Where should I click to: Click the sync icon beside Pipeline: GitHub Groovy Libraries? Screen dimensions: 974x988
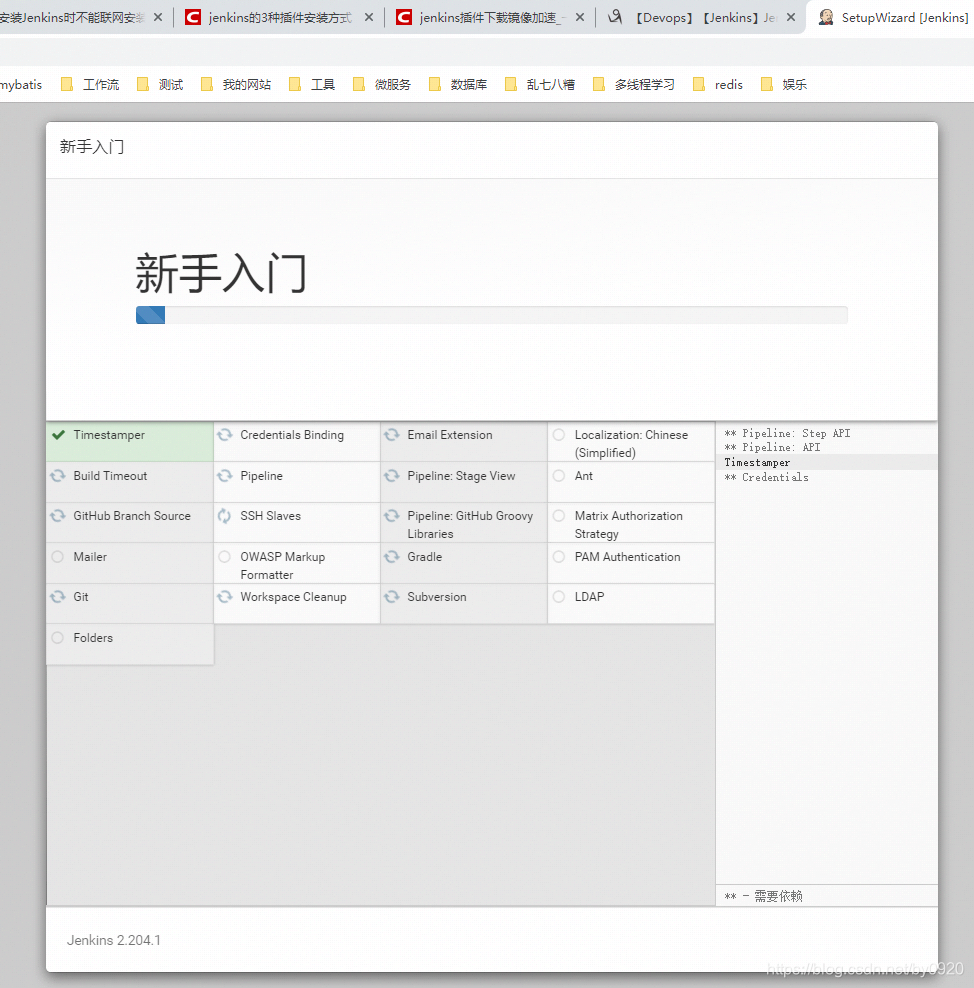tap(392, 516)
